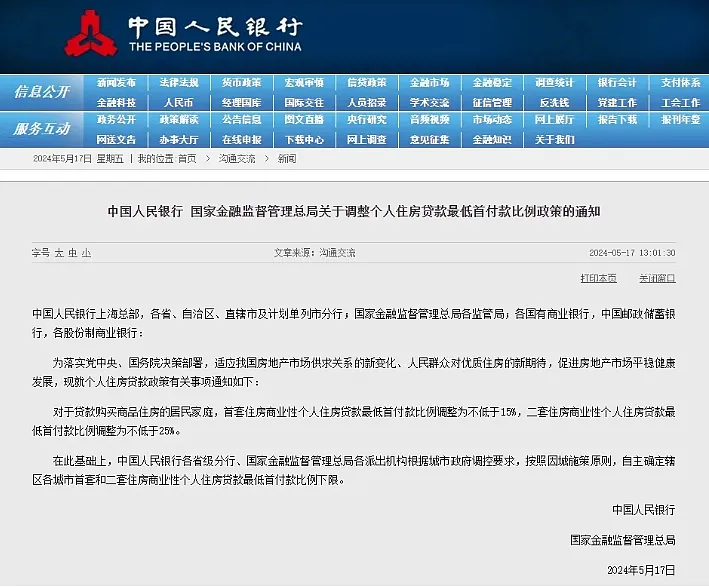Viewport: 709px width, 587px height.
Task: Select 经理国库 in navigation
Action: pyautogui.click(x=241, y=103)
